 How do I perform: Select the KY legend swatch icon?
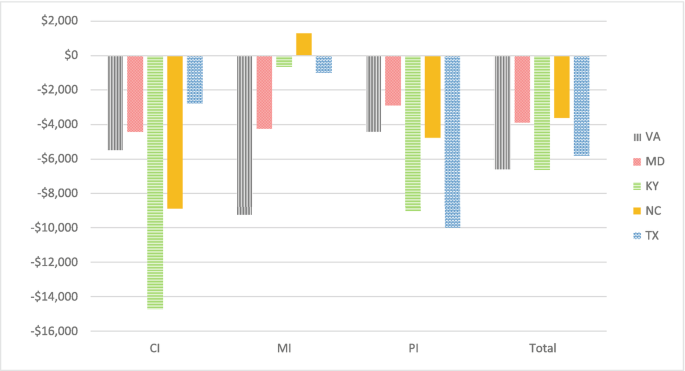point(637,187)
